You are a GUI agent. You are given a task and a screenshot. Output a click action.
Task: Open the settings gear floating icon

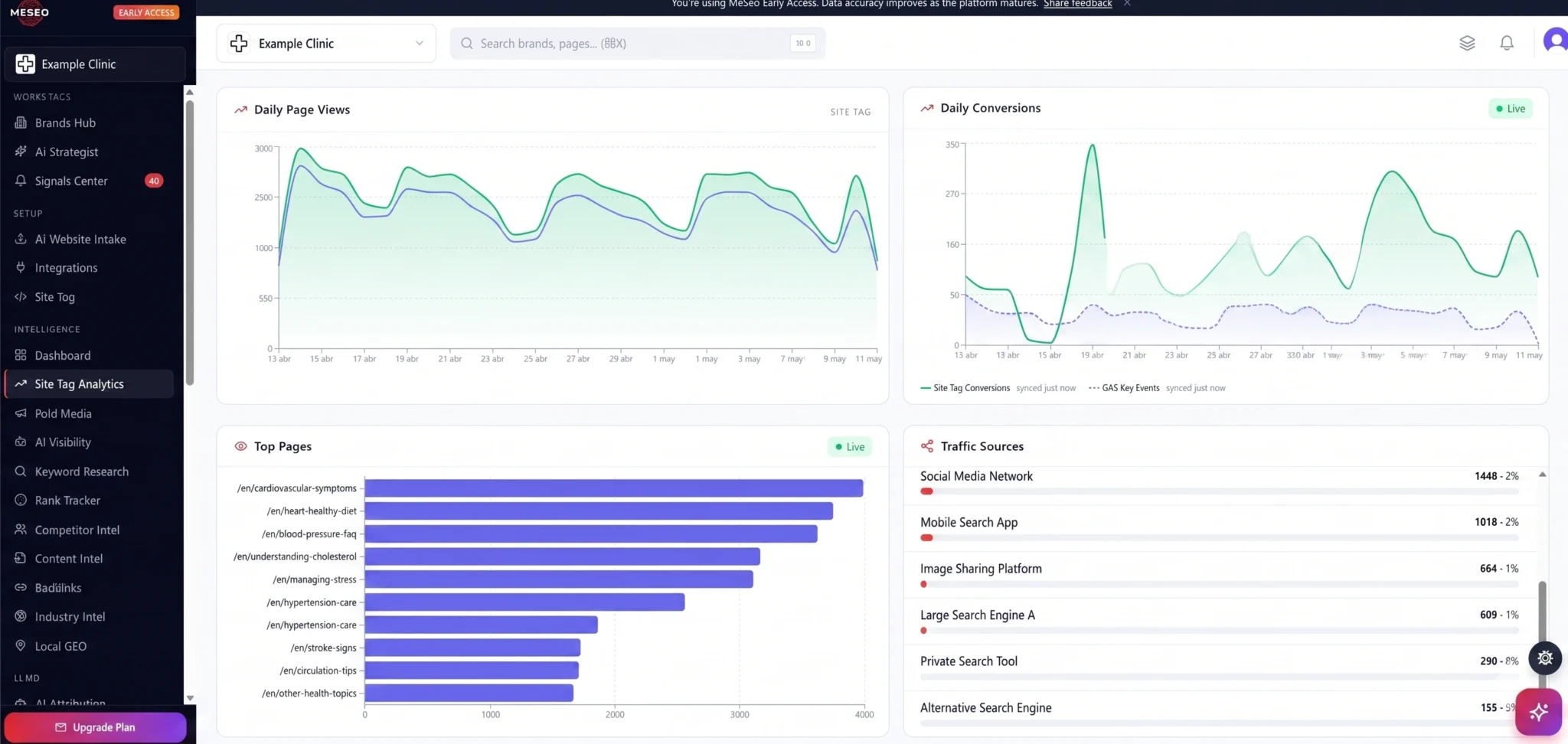click(x=1545, y=658)
